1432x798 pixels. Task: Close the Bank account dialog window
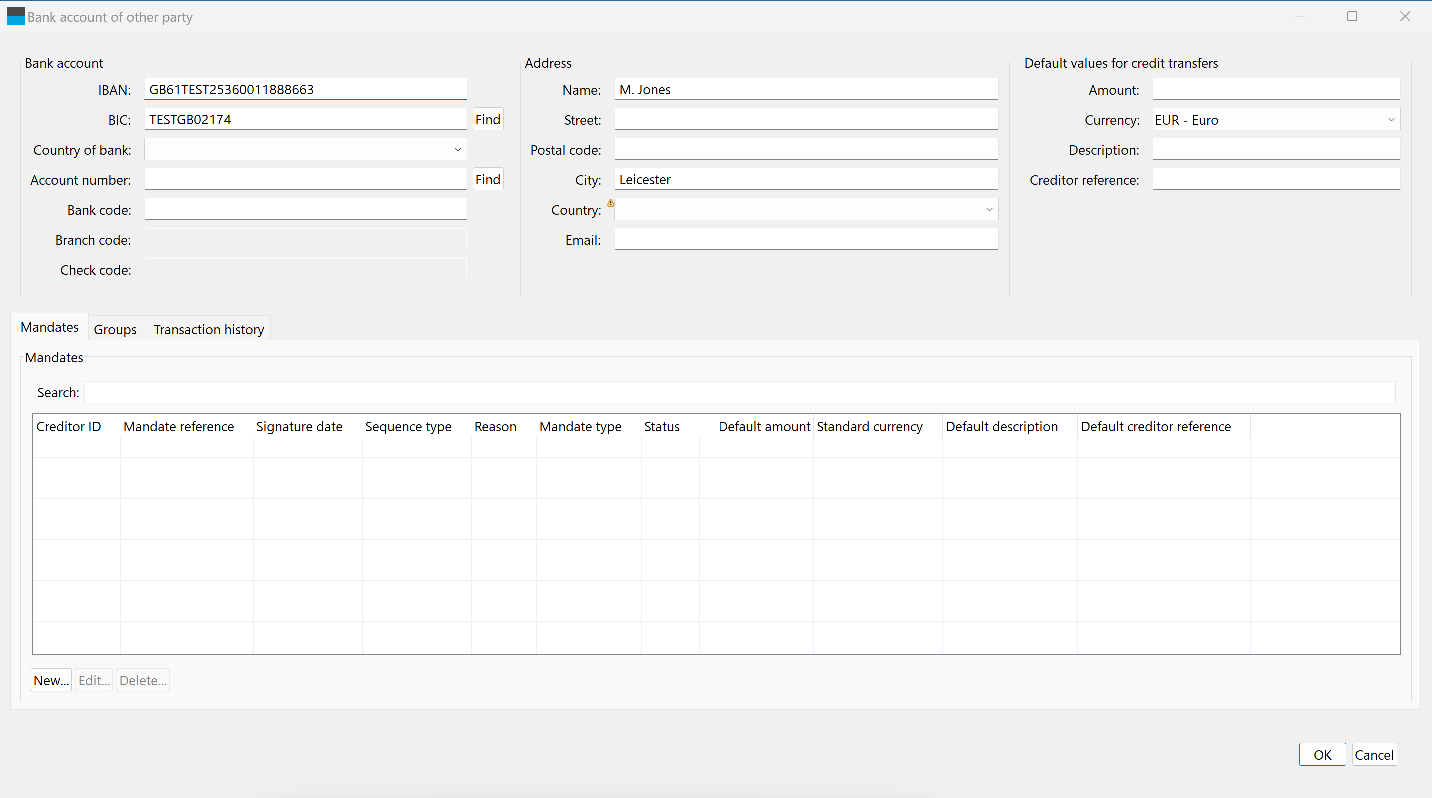pos(1405,17)
